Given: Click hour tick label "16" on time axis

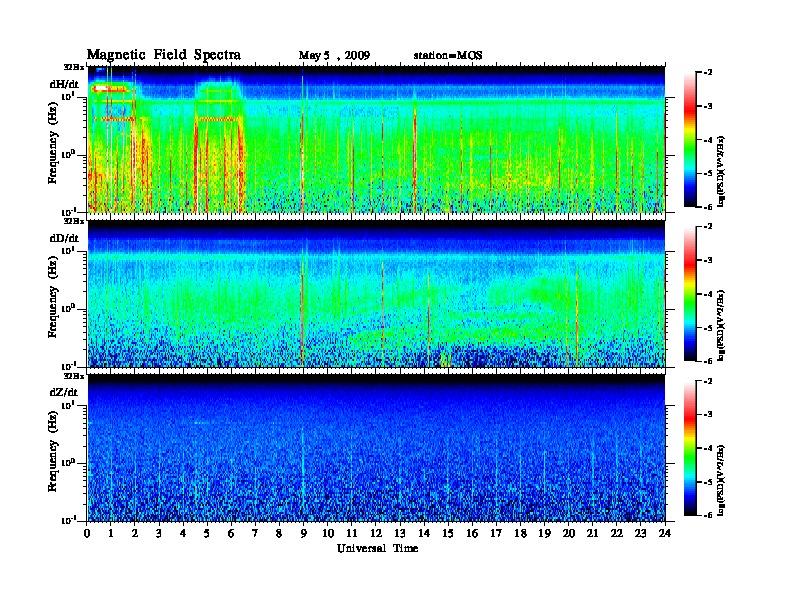Looking at the screenshot, I should pyautogui.click(x=472, y=533).
